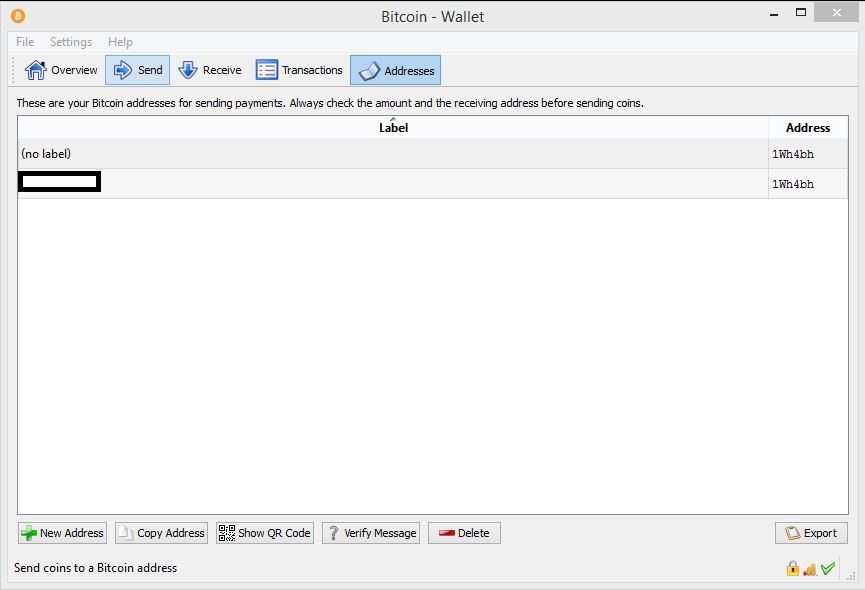Open the Help menu
Viewport: 865px width, 590px height.
(x=120, y=42)
